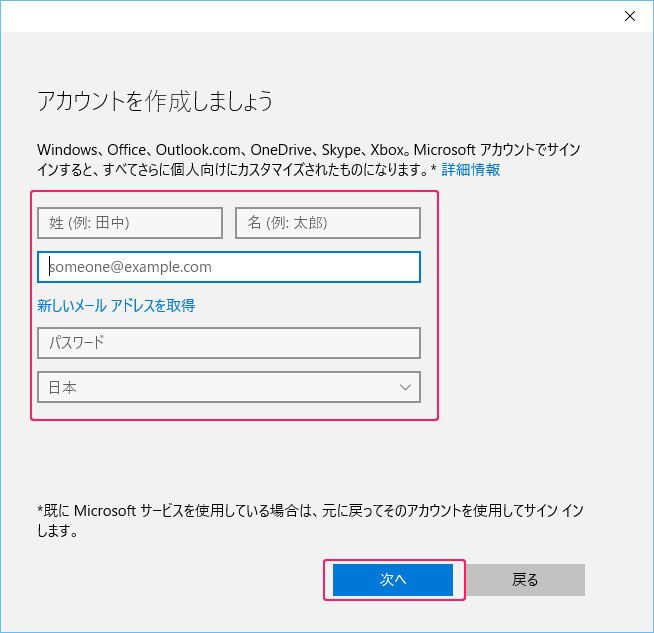Focus the 名 (例: 太郎) field

pyautogui.click(x=328, y=223)
